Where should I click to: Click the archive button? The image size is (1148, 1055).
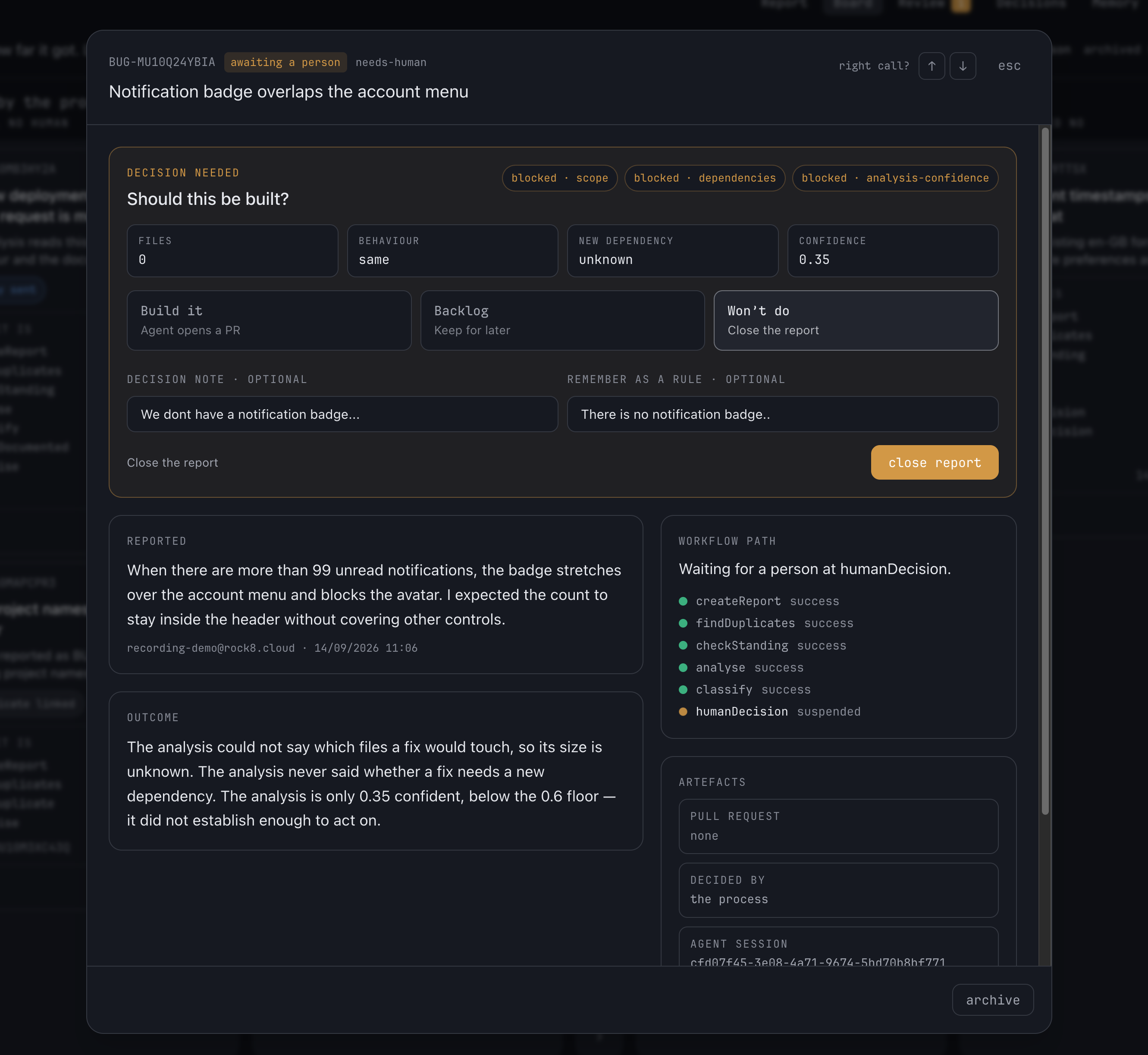[993, 1000]
